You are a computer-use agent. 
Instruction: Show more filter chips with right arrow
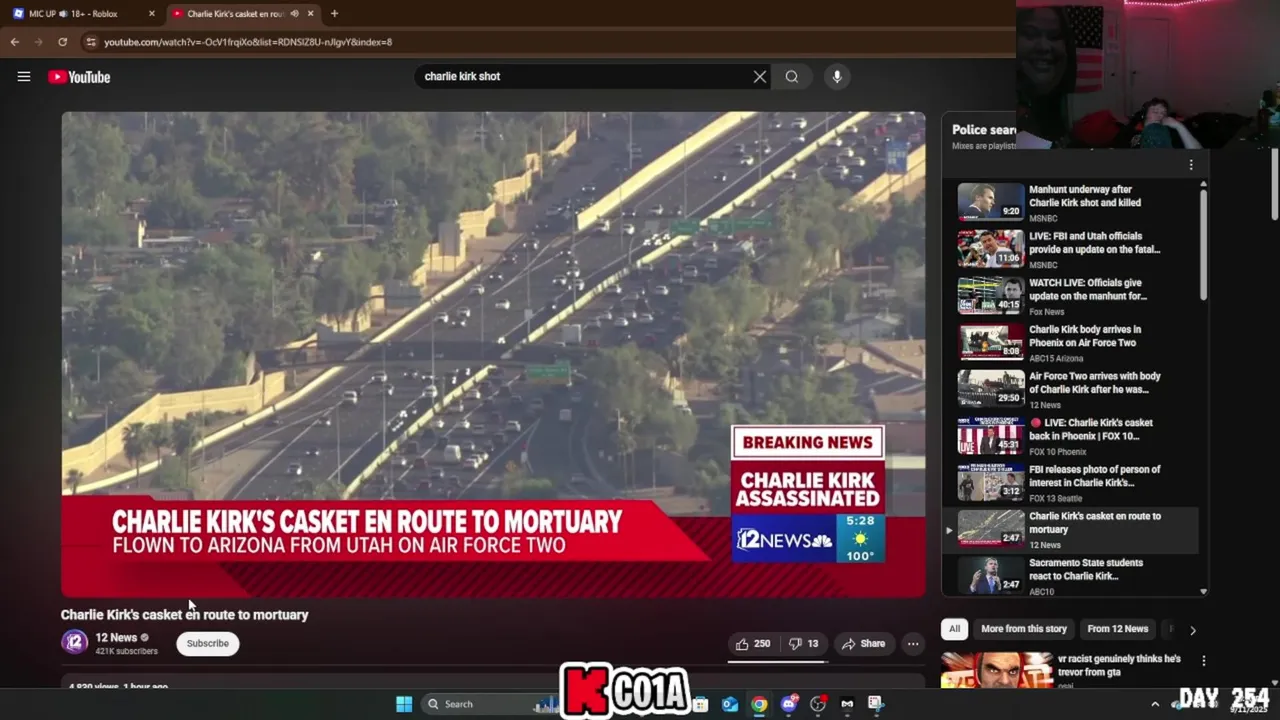click(x=1192, y=630)
